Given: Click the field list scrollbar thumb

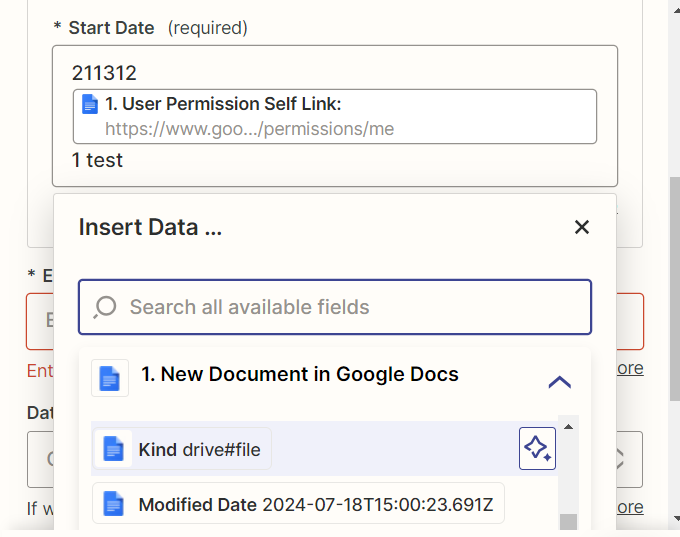Looking at the screenshot, I should pyautogui.click(x=568, y=520).
